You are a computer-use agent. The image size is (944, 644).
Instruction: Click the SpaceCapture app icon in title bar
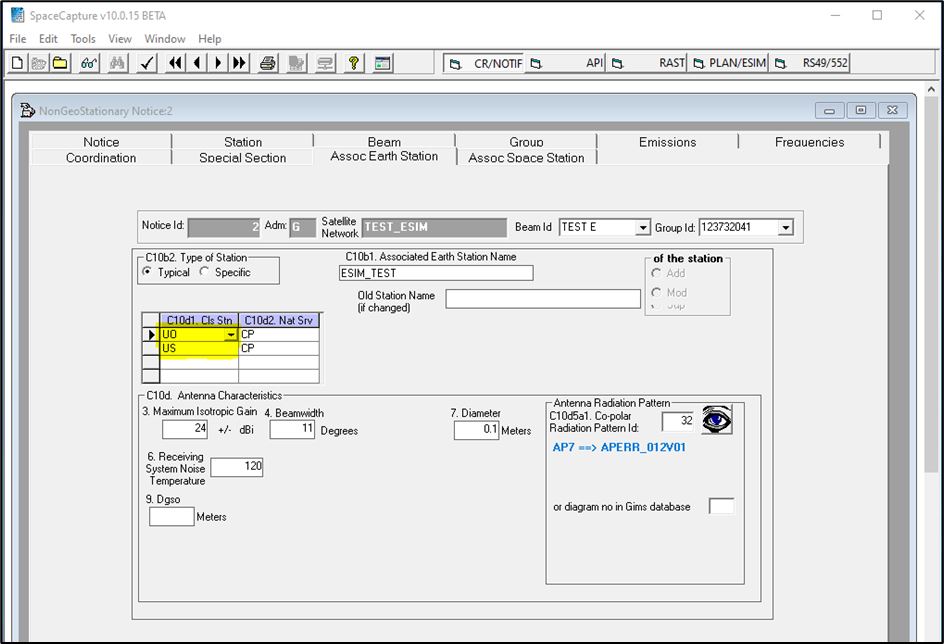[18, 15]
